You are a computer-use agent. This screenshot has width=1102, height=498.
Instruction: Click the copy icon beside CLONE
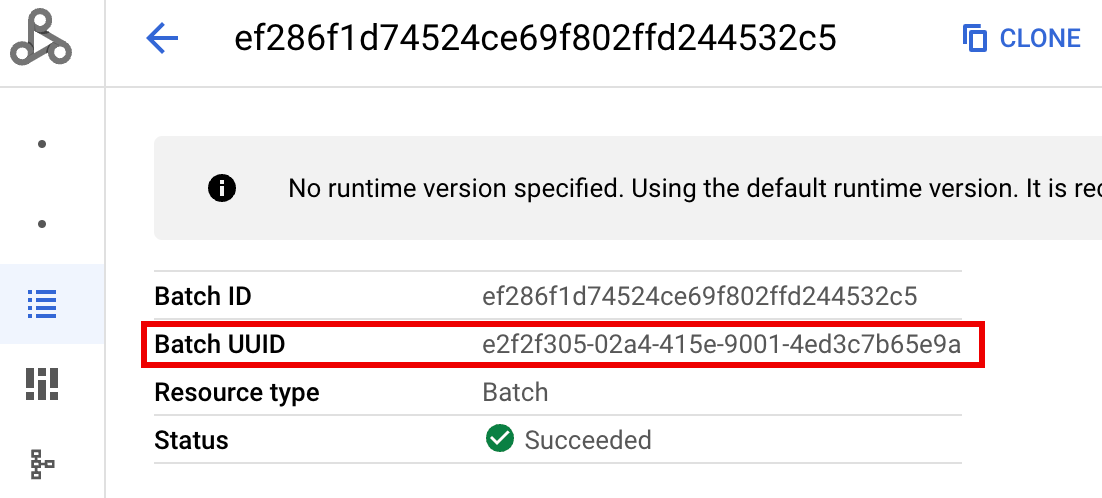(974, 39)
